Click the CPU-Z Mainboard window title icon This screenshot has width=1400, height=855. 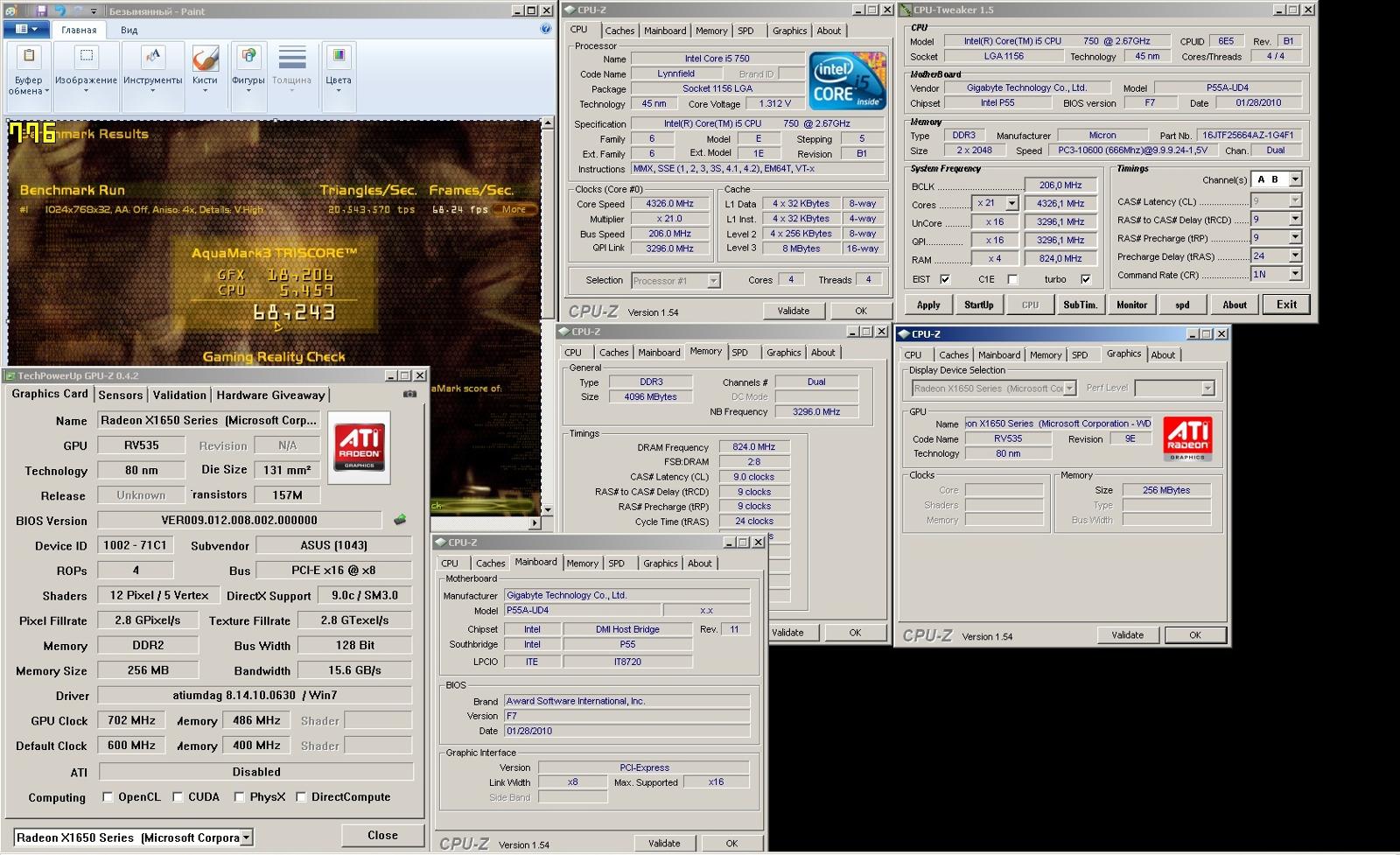click(x=441, y=543)
